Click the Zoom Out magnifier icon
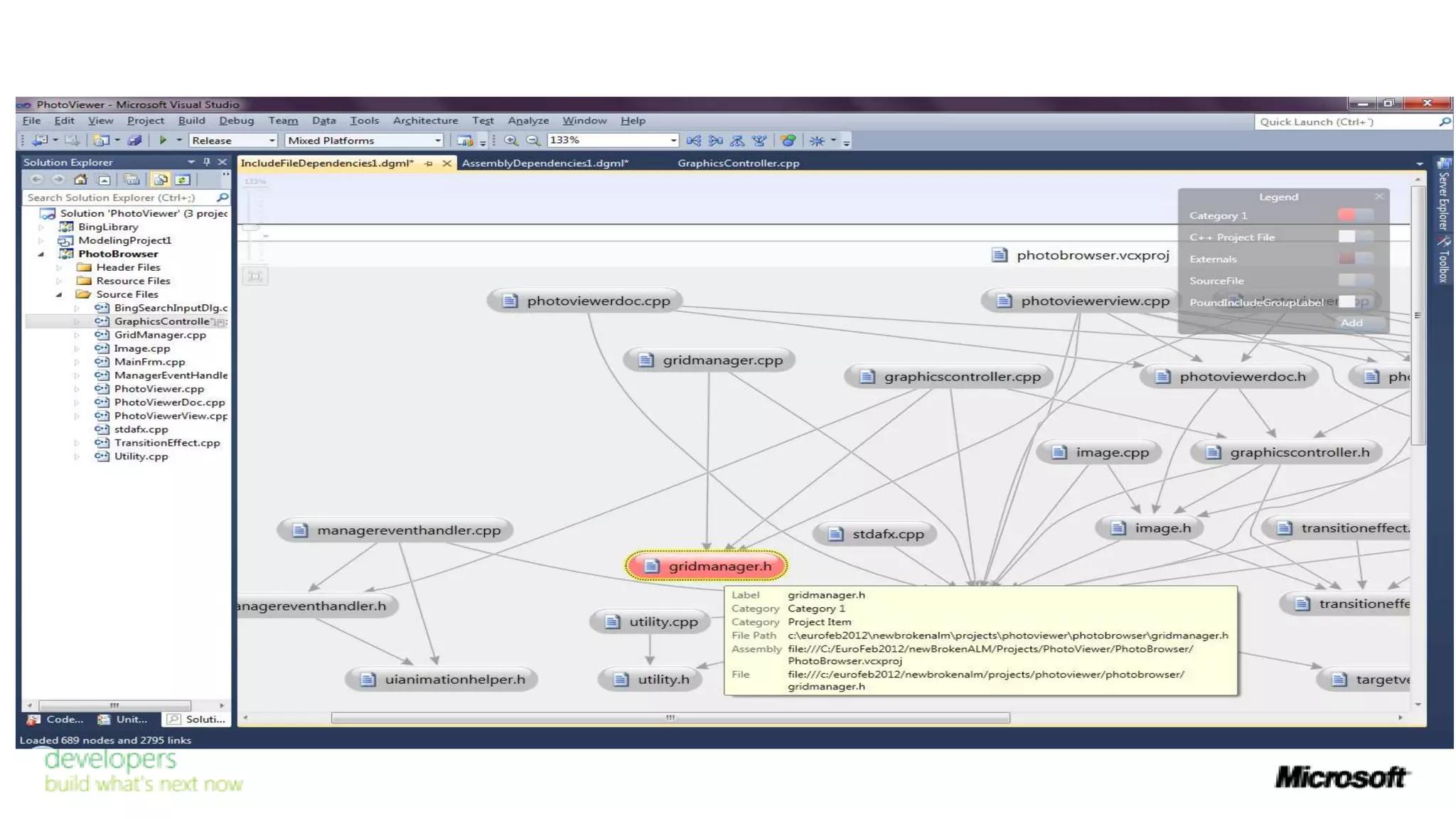Viewport: 1456px width, 819px height. [x=532, y=141]
